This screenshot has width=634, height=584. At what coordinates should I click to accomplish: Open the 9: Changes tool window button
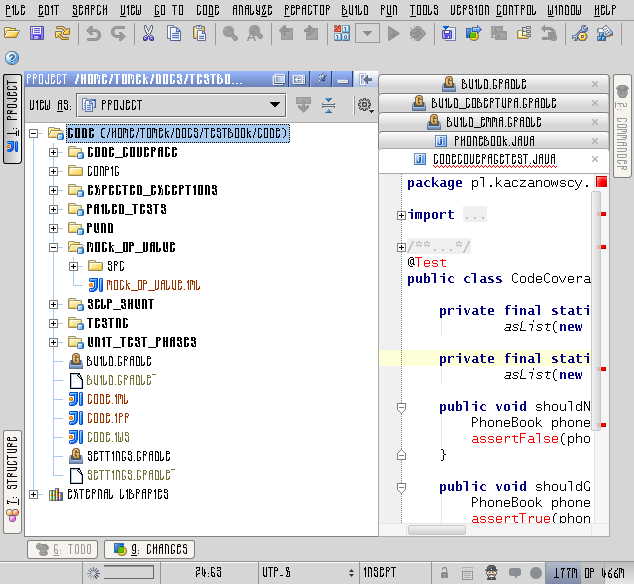[x=150, y=550]
